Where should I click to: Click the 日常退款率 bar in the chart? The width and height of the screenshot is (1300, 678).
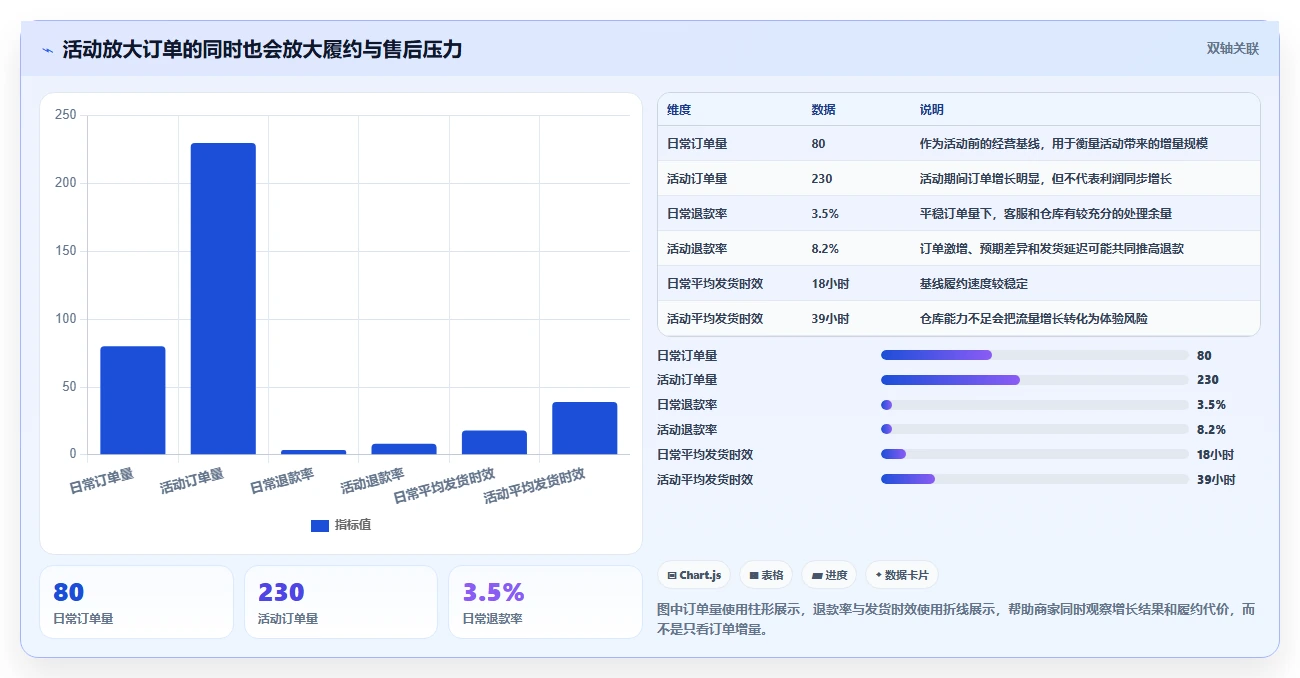point(313,452)
